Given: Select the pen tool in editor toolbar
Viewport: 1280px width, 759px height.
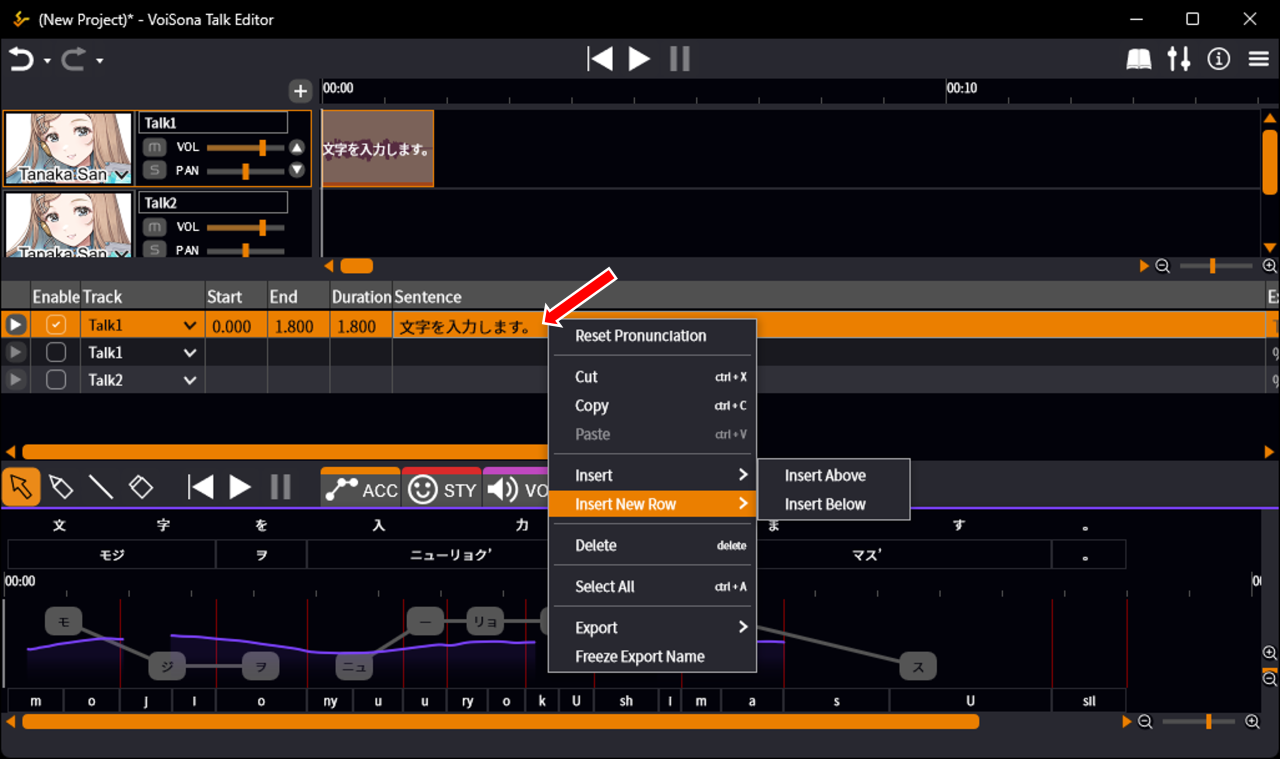Looking at the screenshot, I should point(60,487).
